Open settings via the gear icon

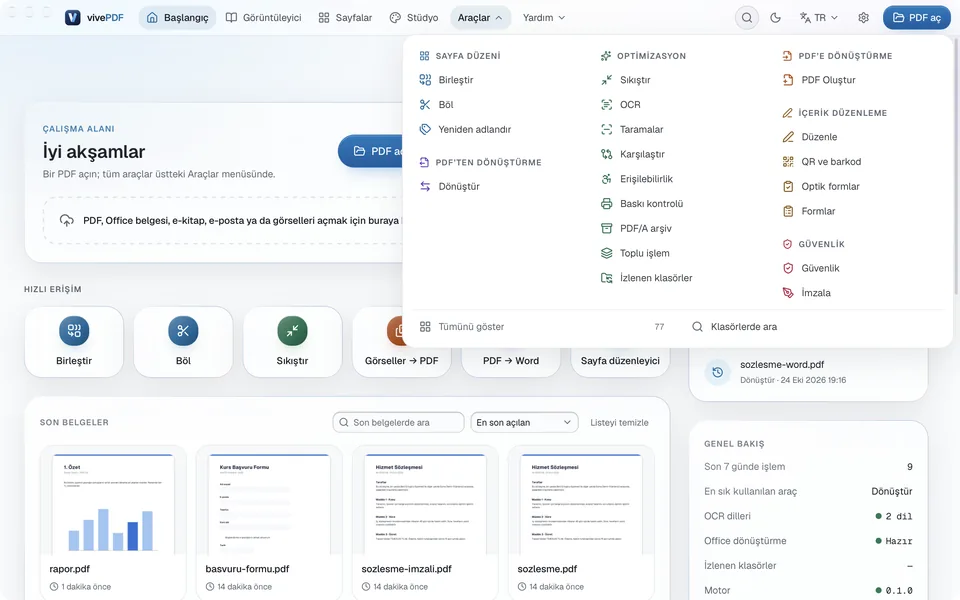(x=863, y=18)
